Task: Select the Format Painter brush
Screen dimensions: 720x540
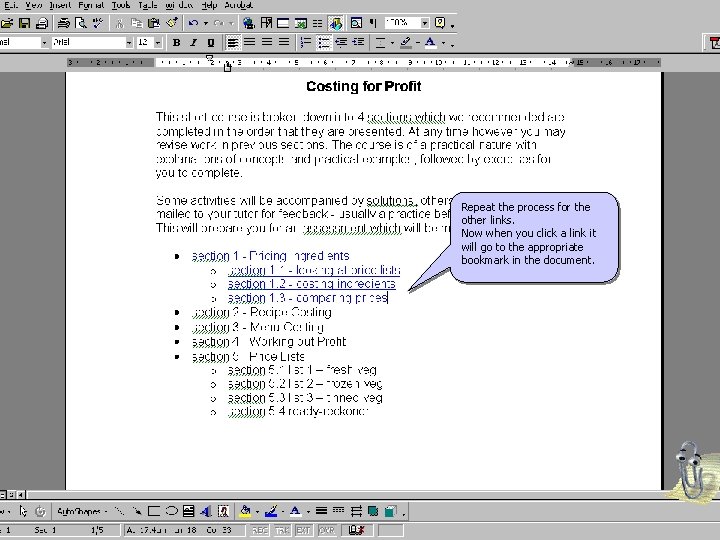Action: (x=172, y=23)
